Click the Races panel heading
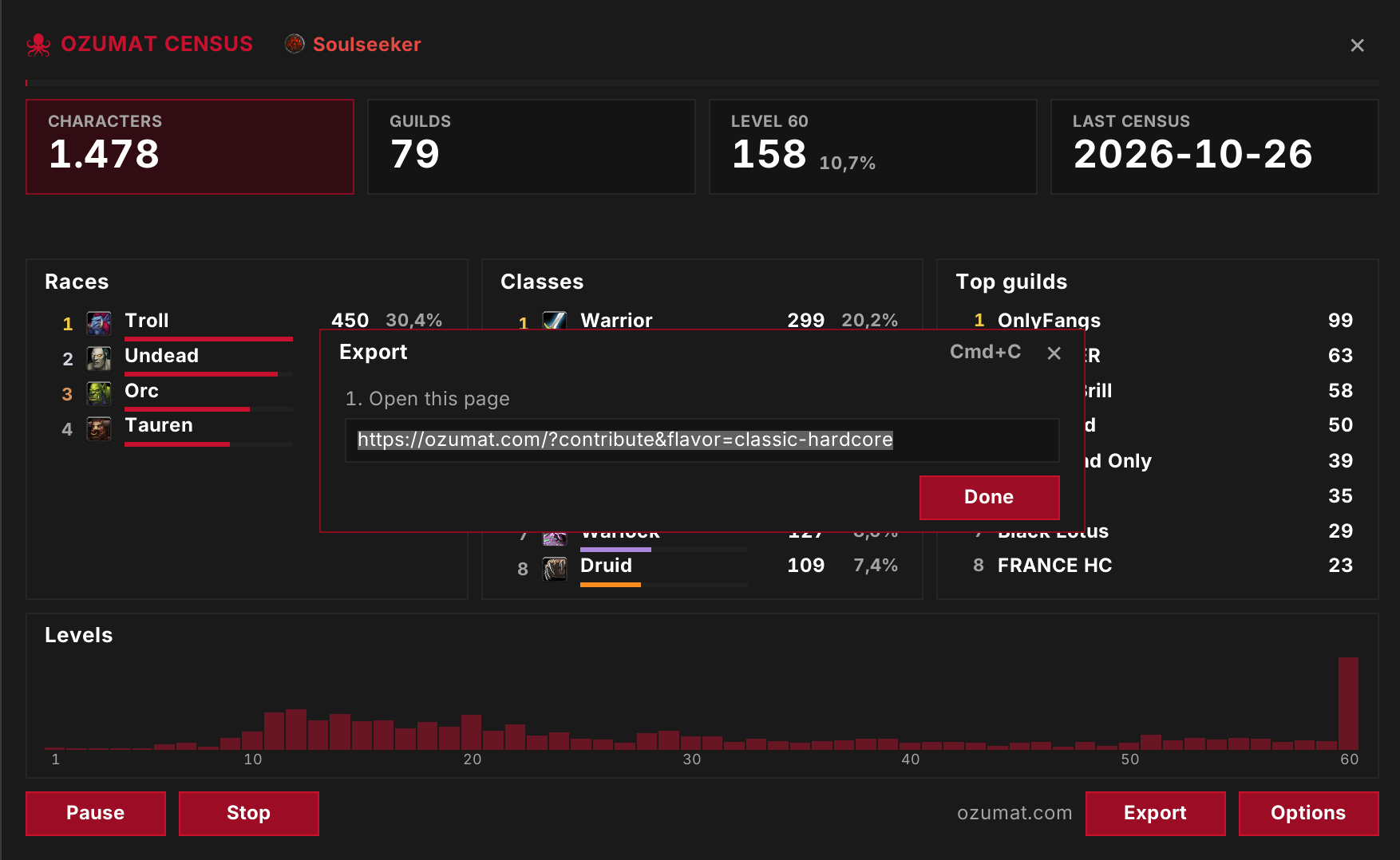Image resolution: width=1400 pixels, height=860 pixels. pos(77,282)
